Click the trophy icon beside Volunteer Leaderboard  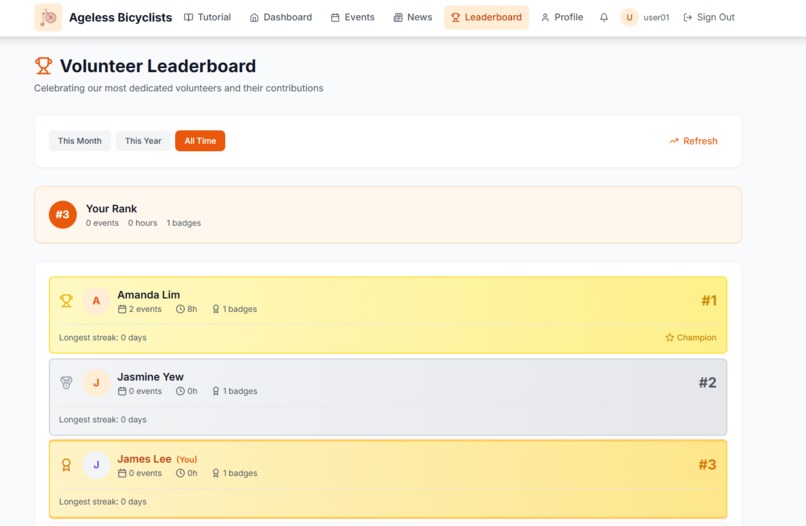tap(44, 66)
